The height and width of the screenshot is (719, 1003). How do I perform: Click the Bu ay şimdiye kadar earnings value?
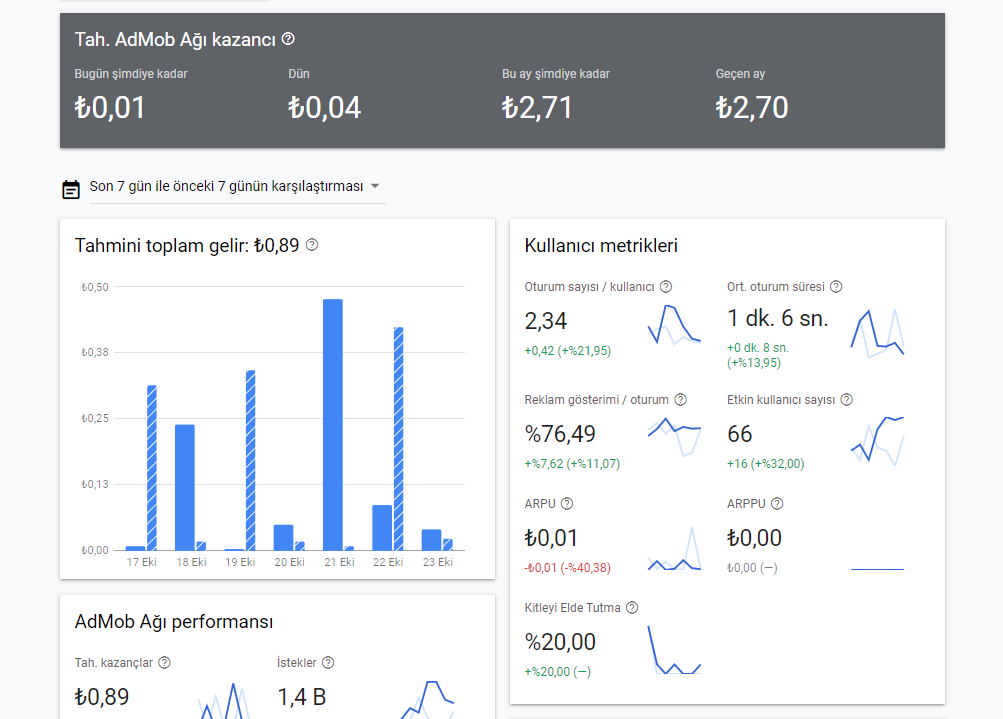(x=537, y=107)
